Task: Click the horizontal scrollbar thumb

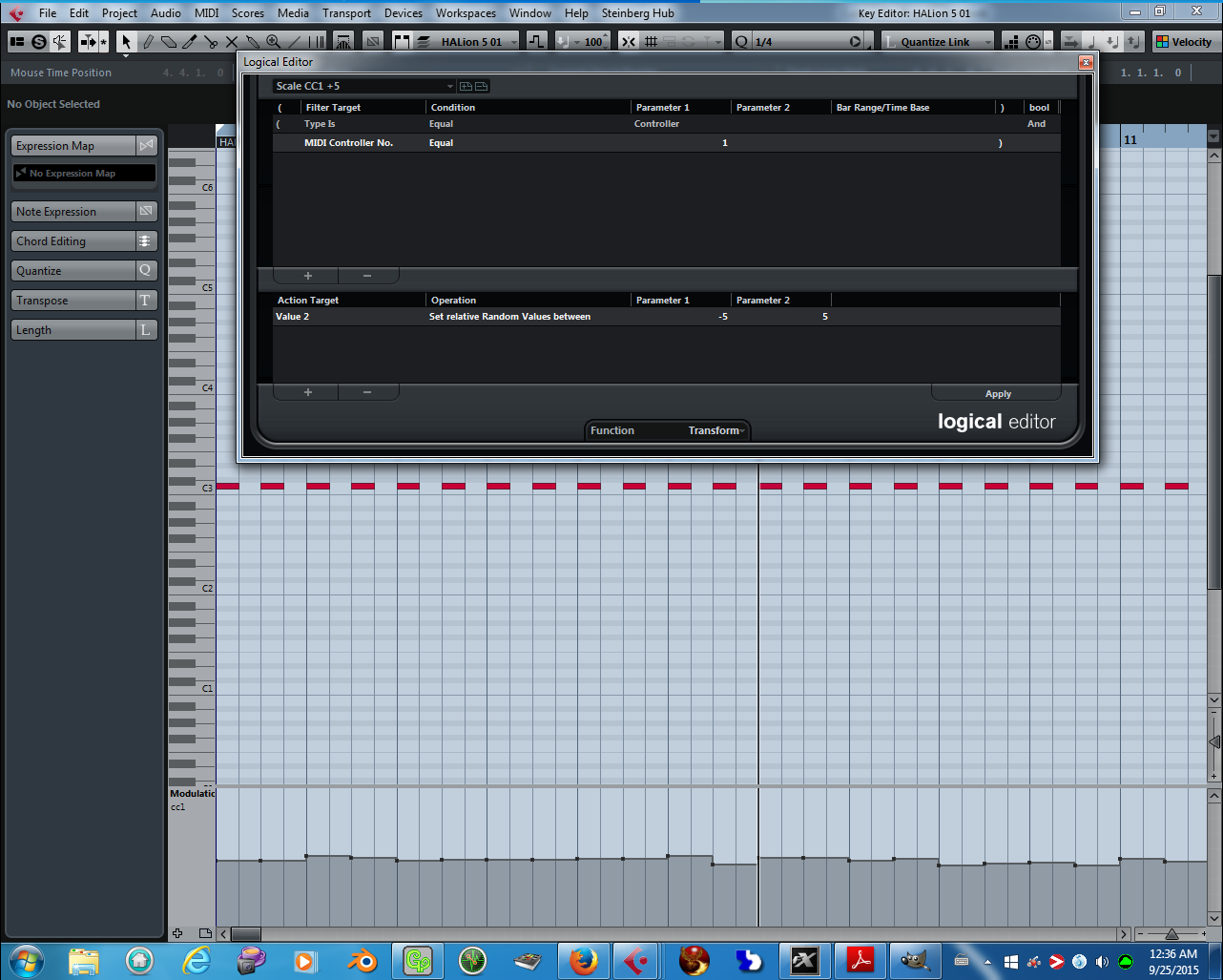Action: pos(246,934)
